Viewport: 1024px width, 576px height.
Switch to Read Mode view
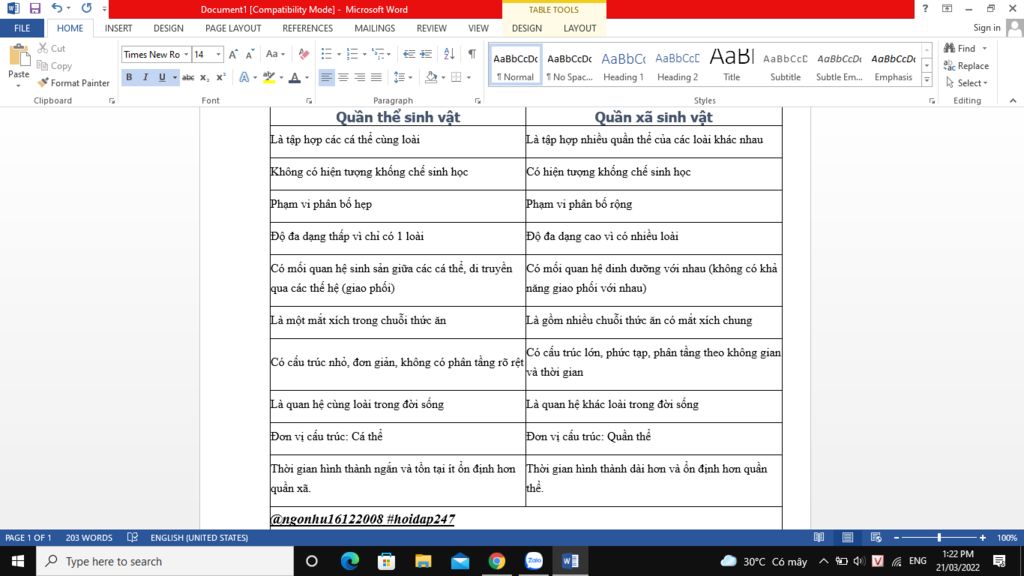click(x=818, y=537)
